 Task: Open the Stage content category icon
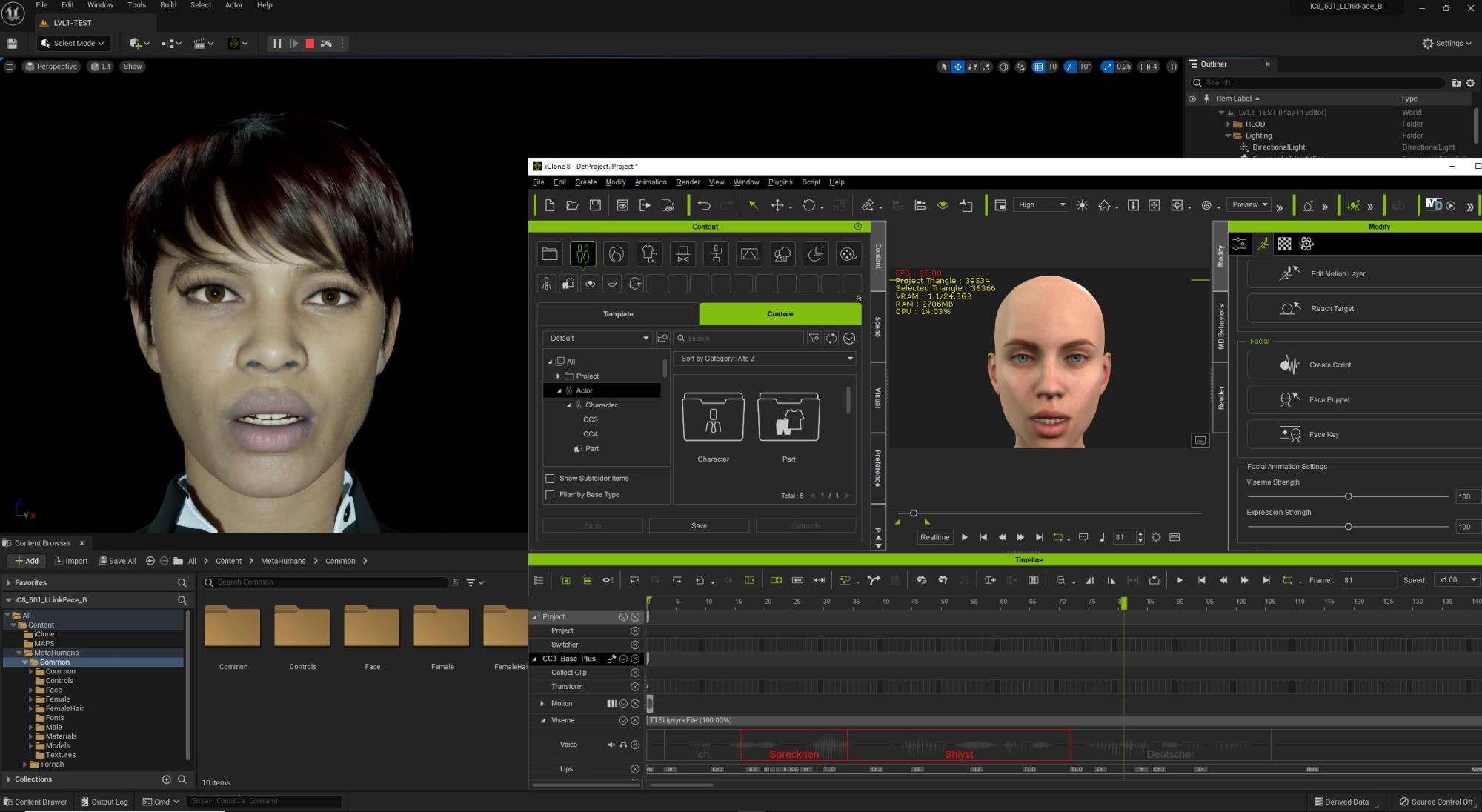pos(749,254)
